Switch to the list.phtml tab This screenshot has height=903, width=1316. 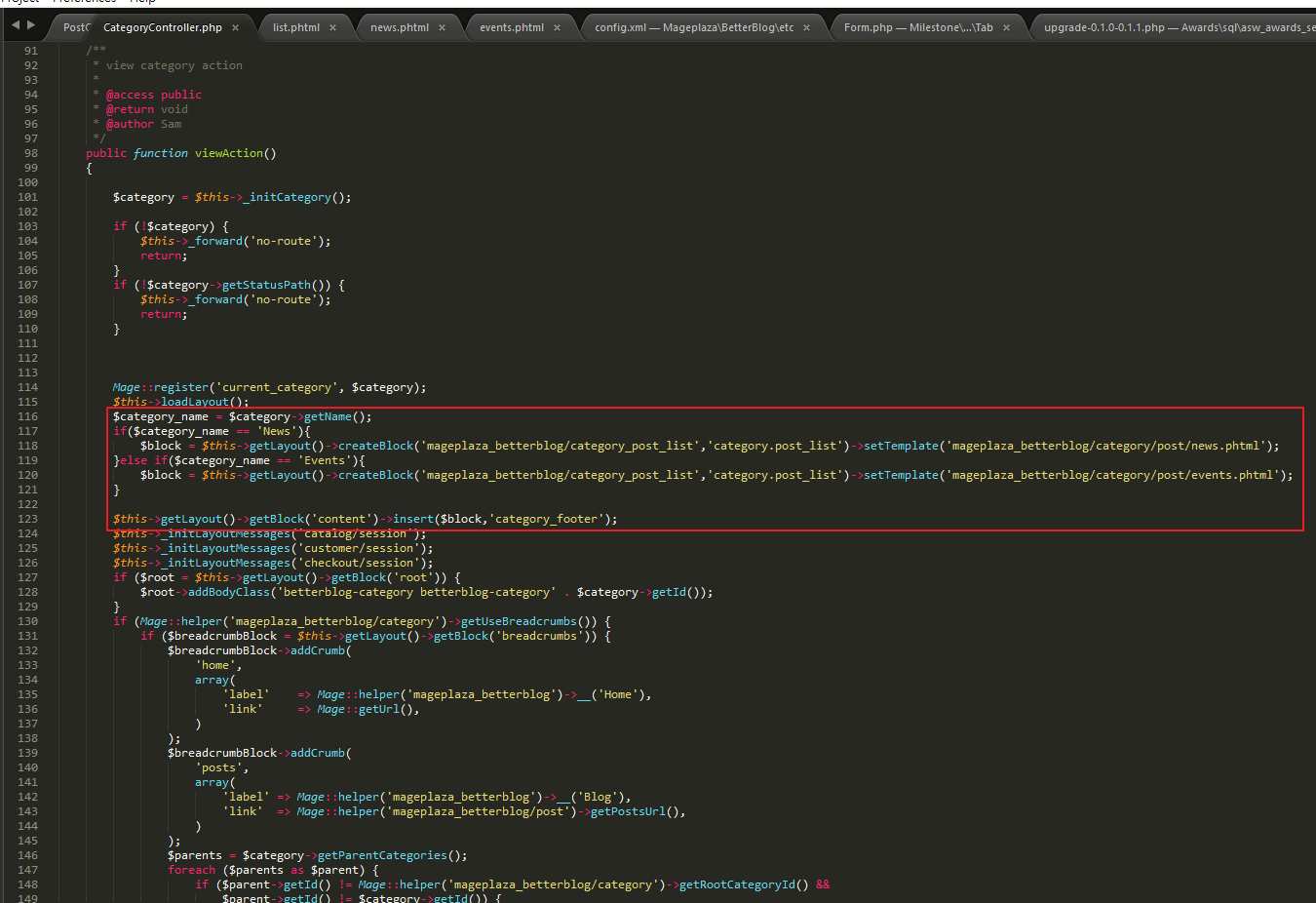click(x=295, y=28)
